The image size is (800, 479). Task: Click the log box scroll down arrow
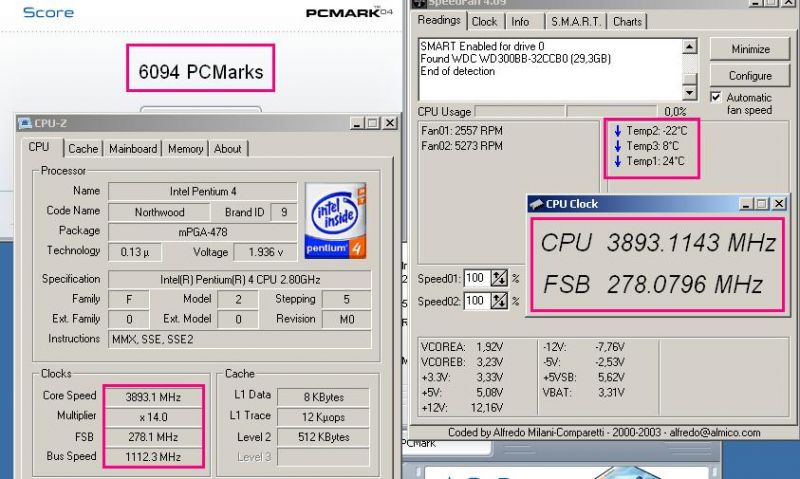(690, 92)
